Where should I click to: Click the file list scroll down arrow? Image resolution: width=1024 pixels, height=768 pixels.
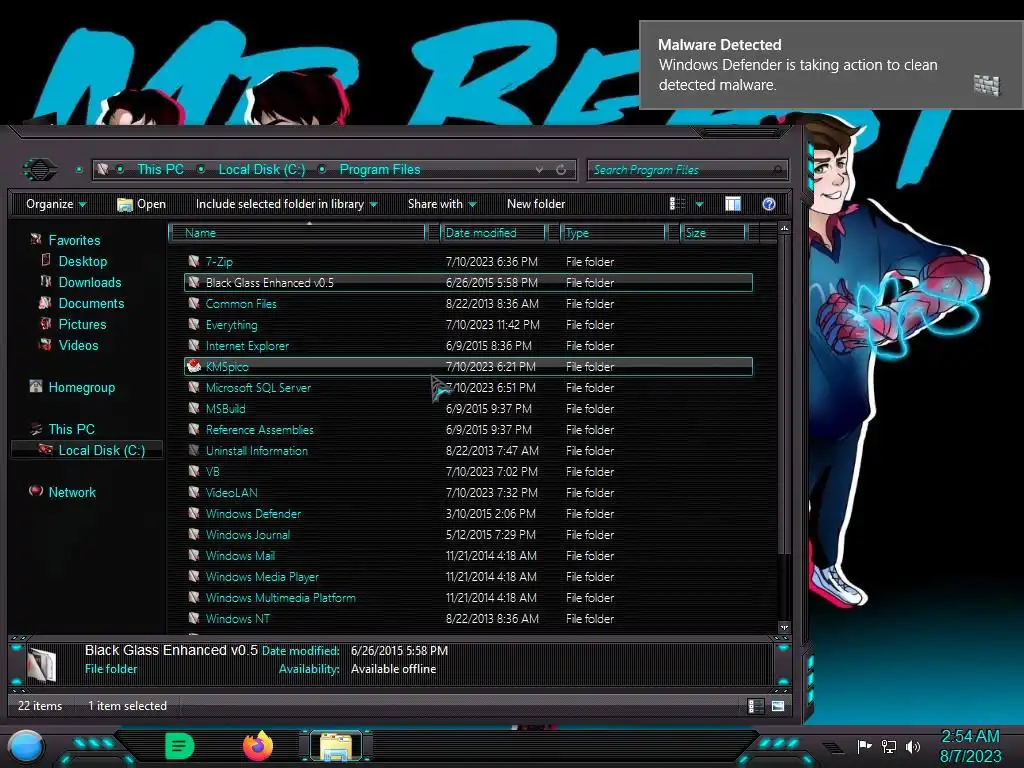tap(784, 628)
